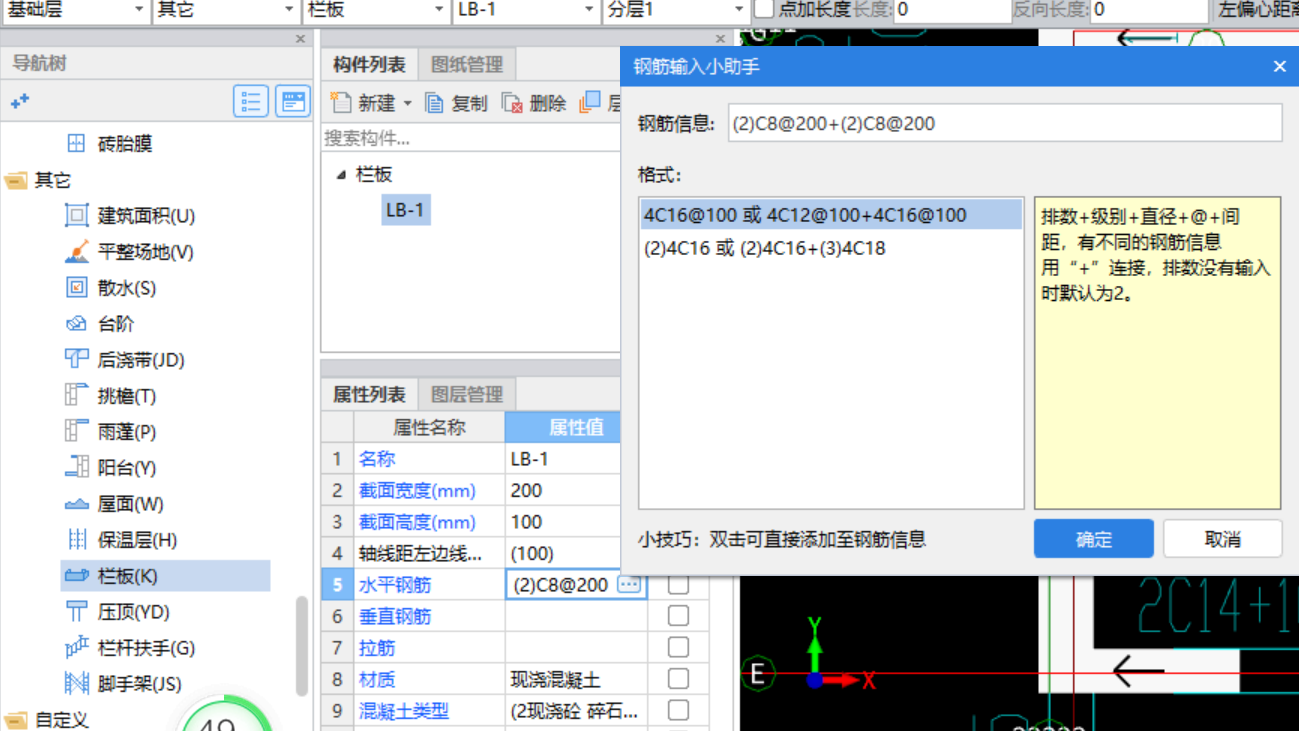Click the 建筑面积(U) icon
Image resolution: width=1299 pixels, height=731 pixels.
76,216
